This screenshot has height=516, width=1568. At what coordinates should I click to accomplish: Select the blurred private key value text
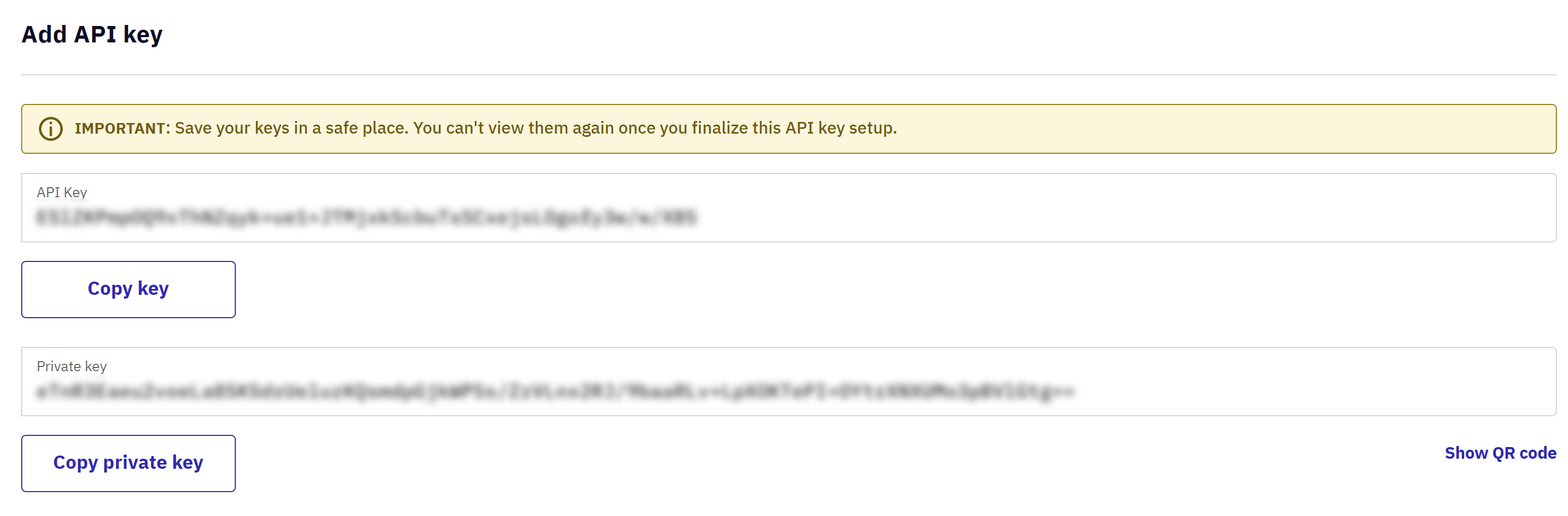click(x=555, y=390)
